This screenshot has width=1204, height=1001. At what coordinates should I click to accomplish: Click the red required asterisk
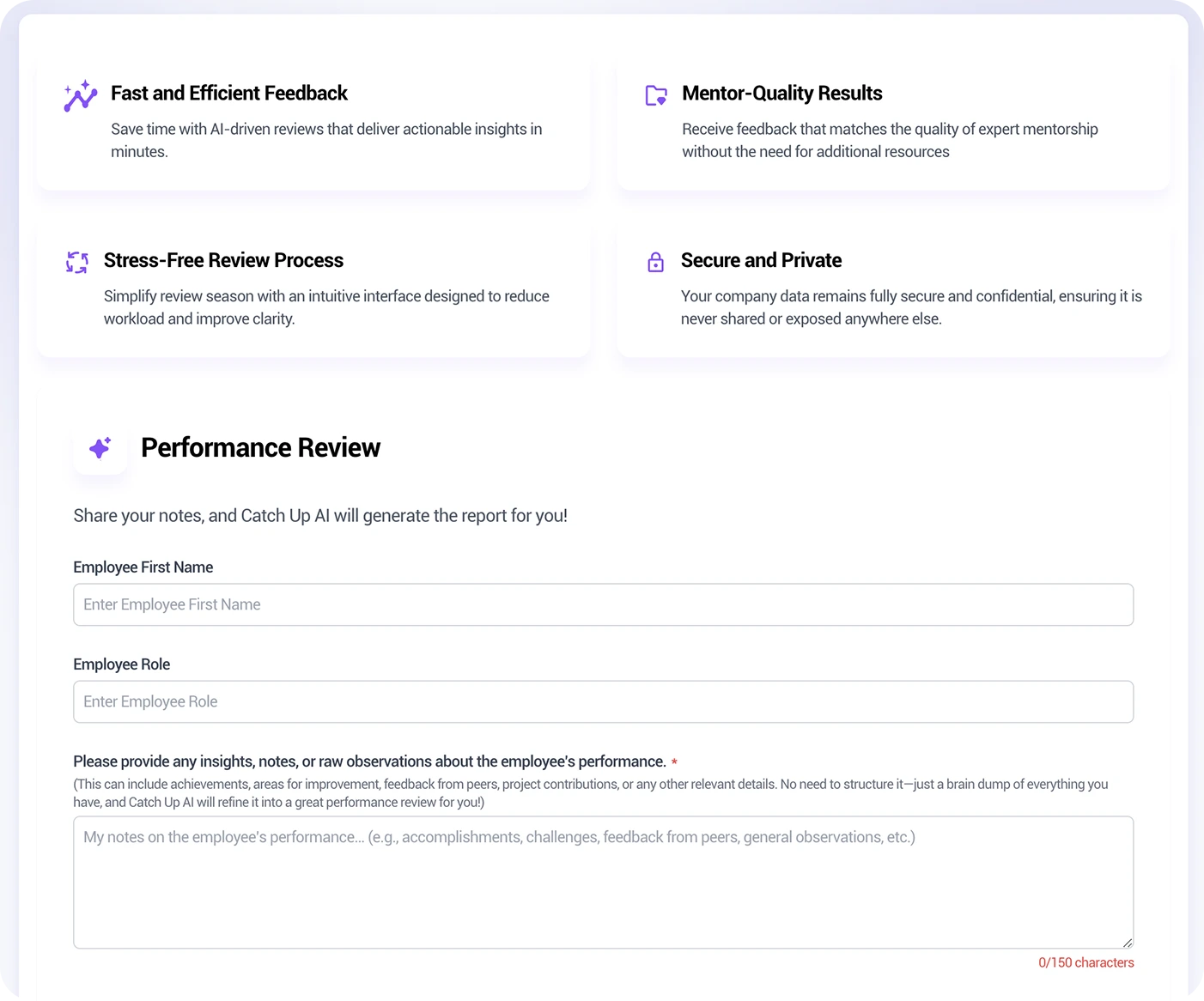pyautogui.click(x=674, y=762)
